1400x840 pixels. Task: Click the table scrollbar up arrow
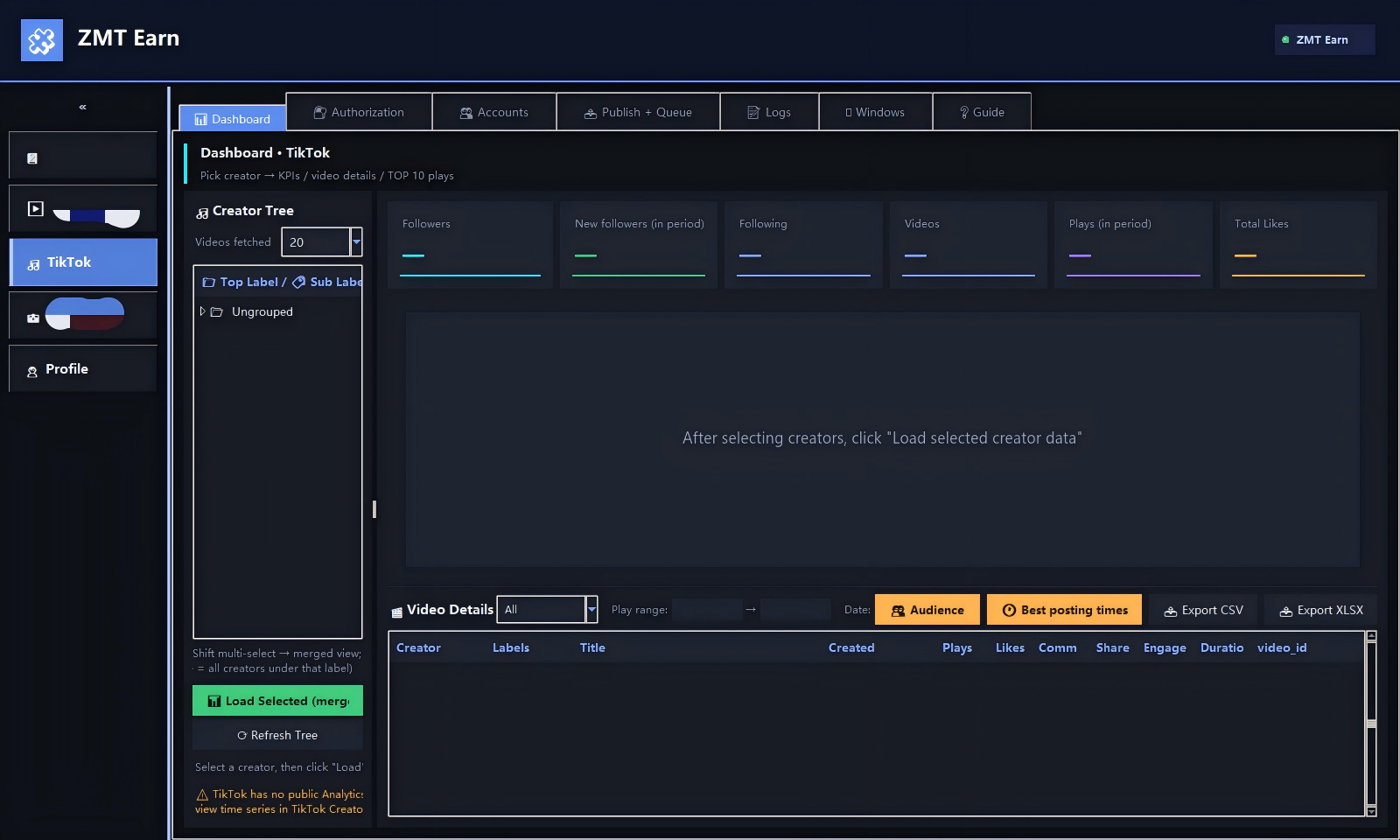1371,636
